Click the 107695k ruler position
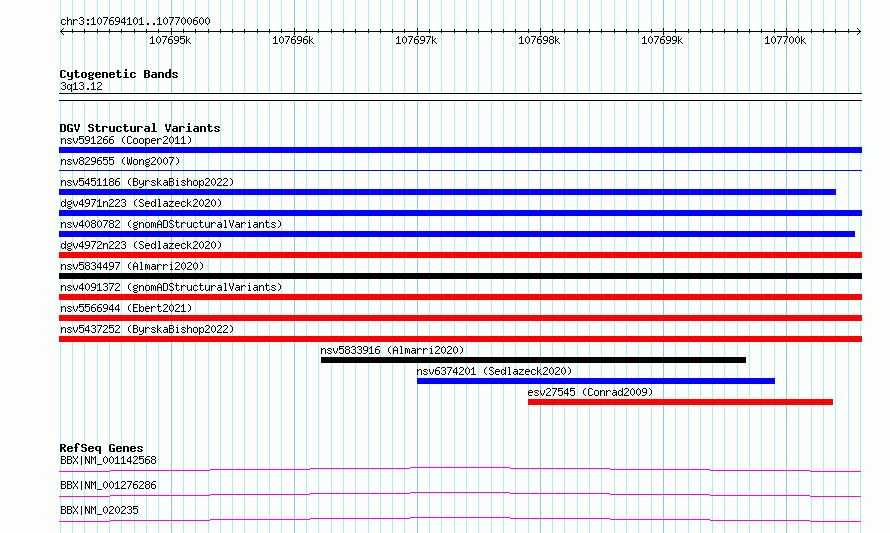 point(170,40)
